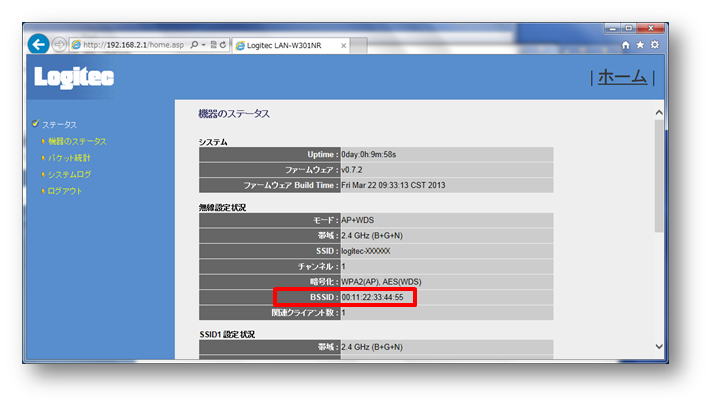
Task: Click the firmware version v0.7.2
Action: click(352, 170)
